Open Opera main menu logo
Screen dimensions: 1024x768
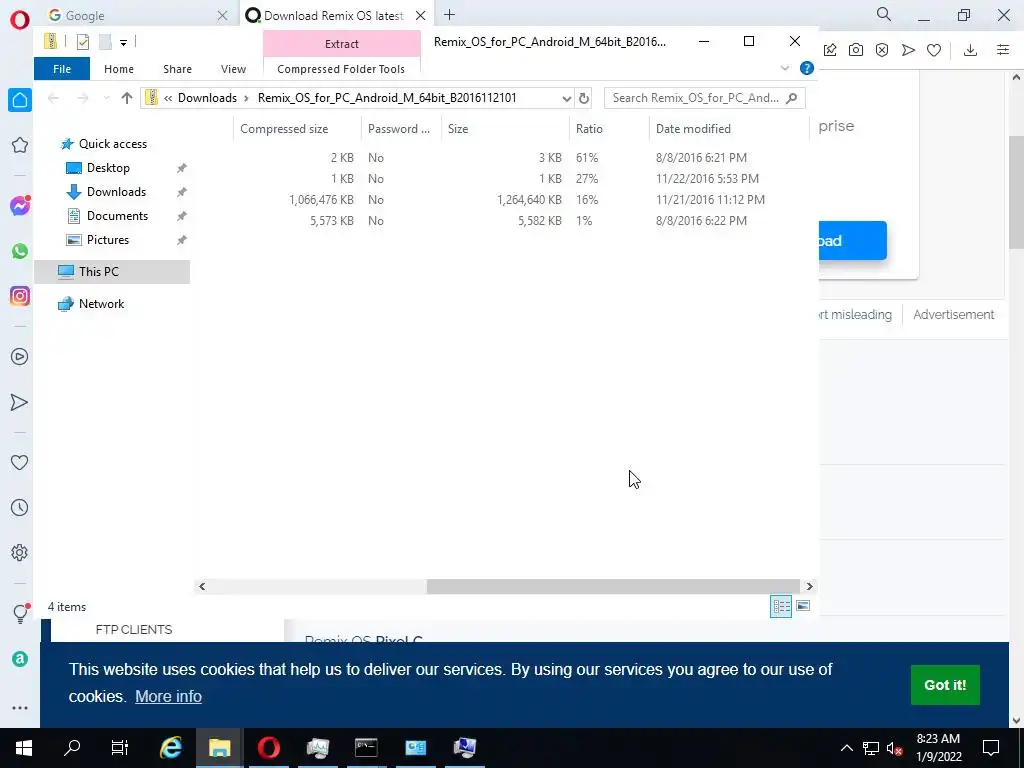(20, 20)
